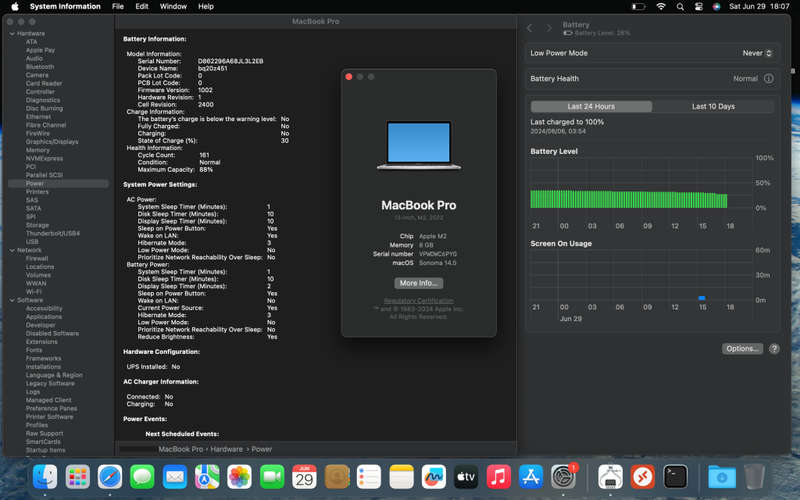Screen dimensions: 800x500
Task: Select Startup Items in sidebar
Action: click(45, 450)
